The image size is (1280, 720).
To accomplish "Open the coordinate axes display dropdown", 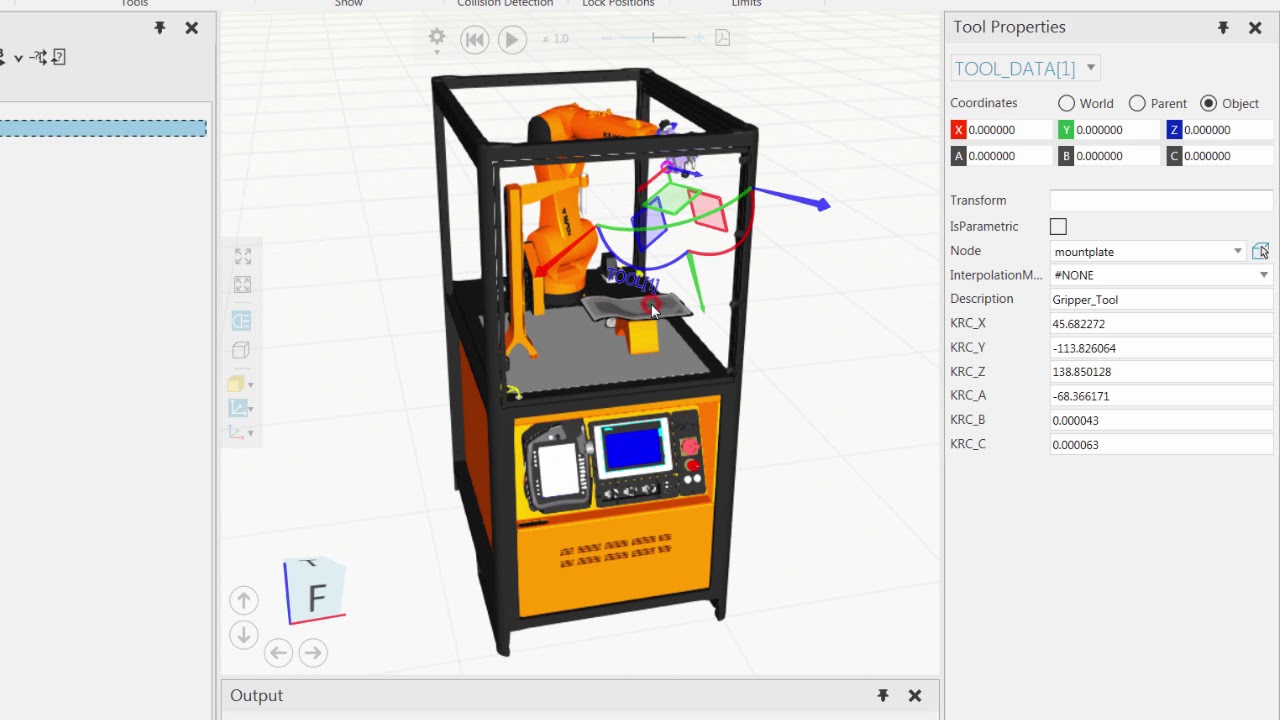I will coord(240,432).
